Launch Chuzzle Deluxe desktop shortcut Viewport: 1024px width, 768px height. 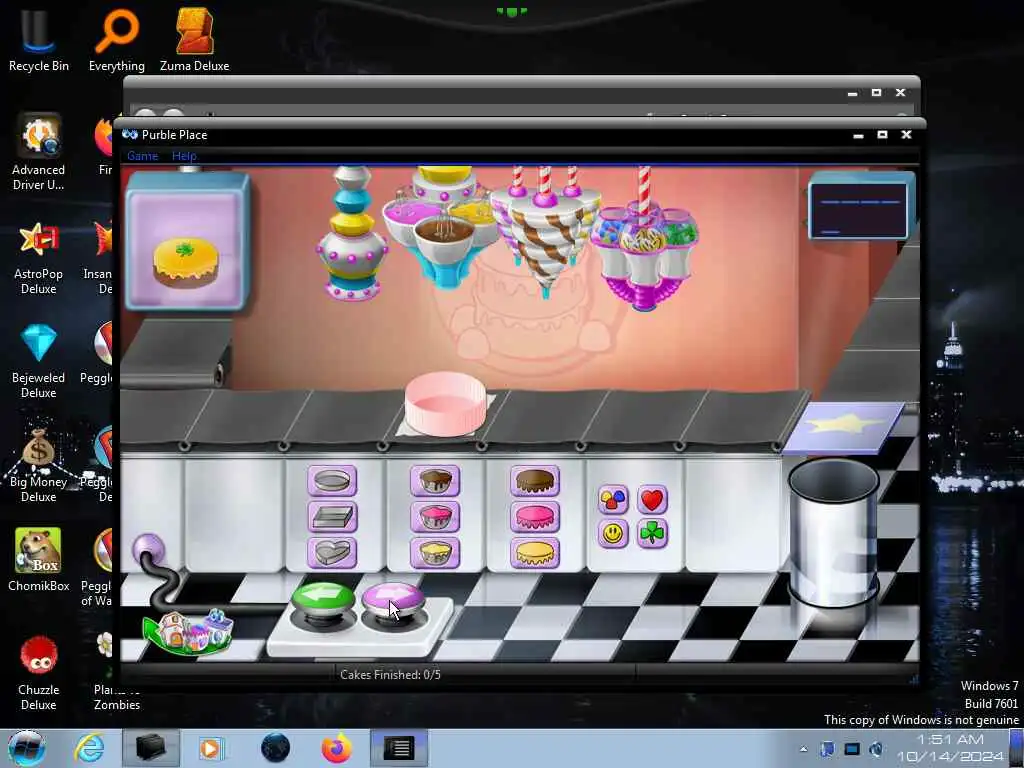pos(39,673)
